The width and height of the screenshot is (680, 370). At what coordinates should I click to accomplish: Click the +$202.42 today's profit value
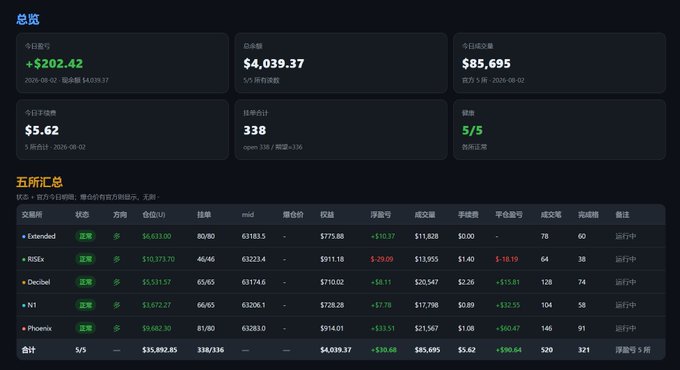pyautogui.click(x=54, y=64)
